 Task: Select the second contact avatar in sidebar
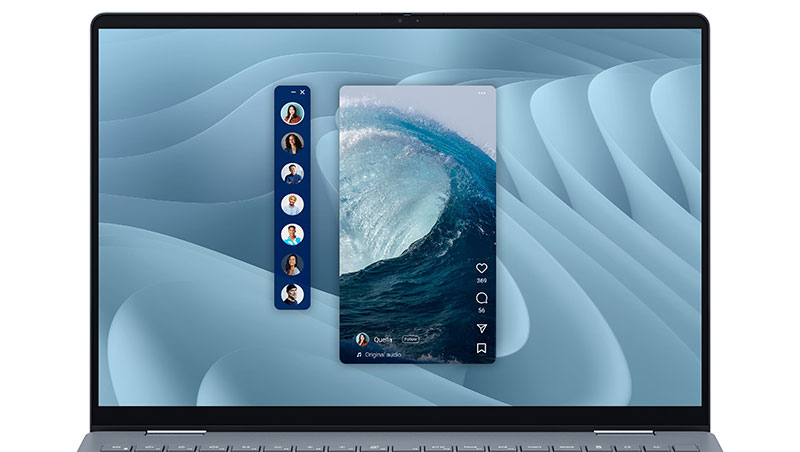[x=292, y=143]
